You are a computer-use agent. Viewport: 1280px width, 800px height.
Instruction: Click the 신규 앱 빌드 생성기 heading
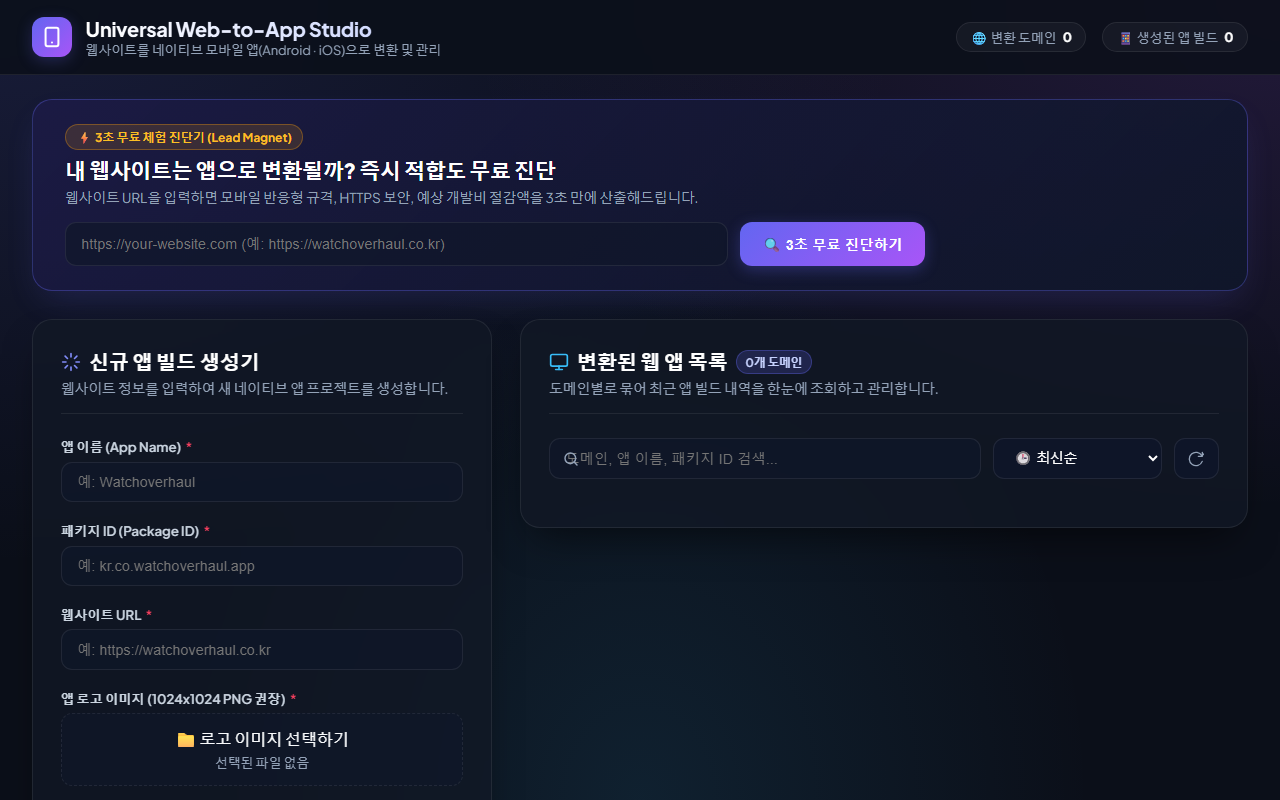click(x=174, y=362)
